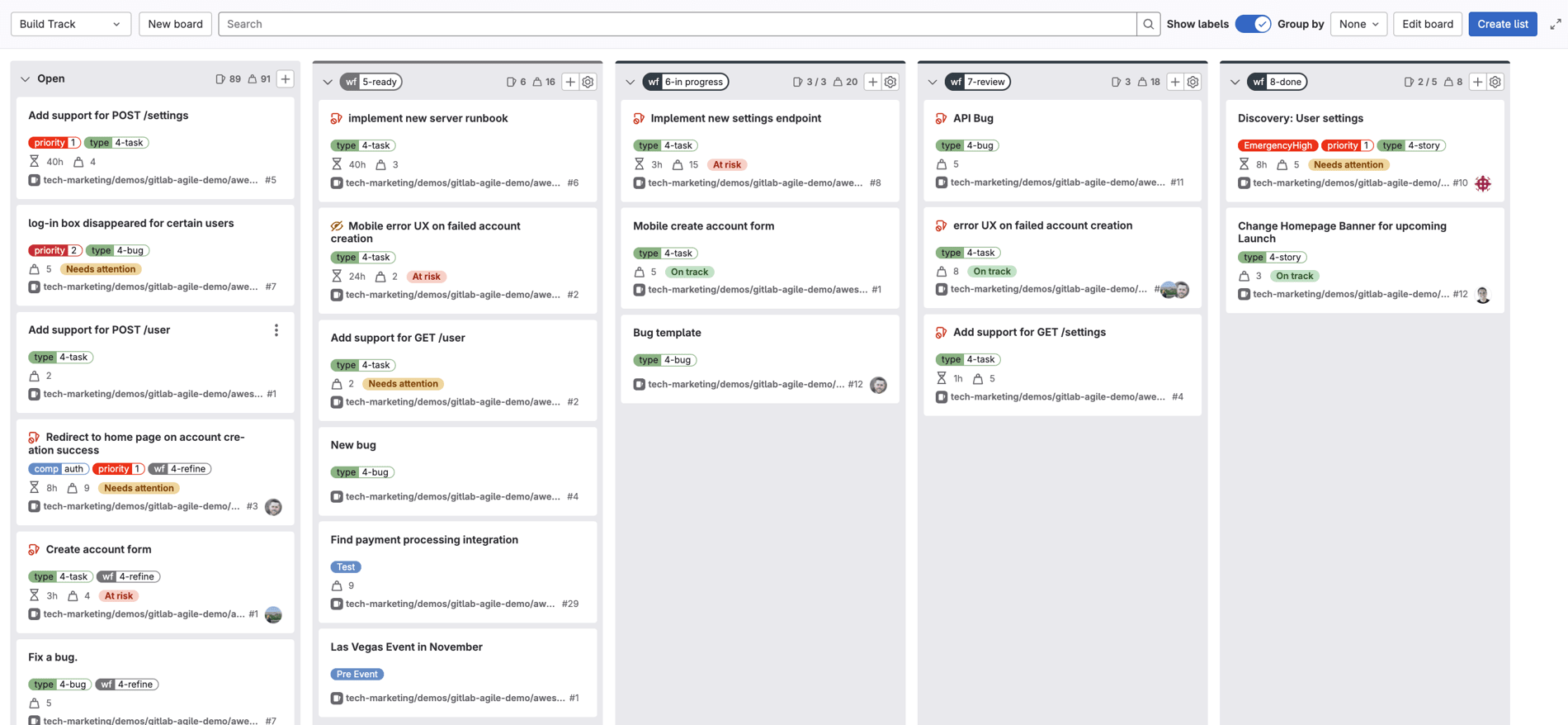The width and height of the screenshot is (1568, 725).
Task: Click blocked icon on Implement new settings endpoint
Action: 639,119
